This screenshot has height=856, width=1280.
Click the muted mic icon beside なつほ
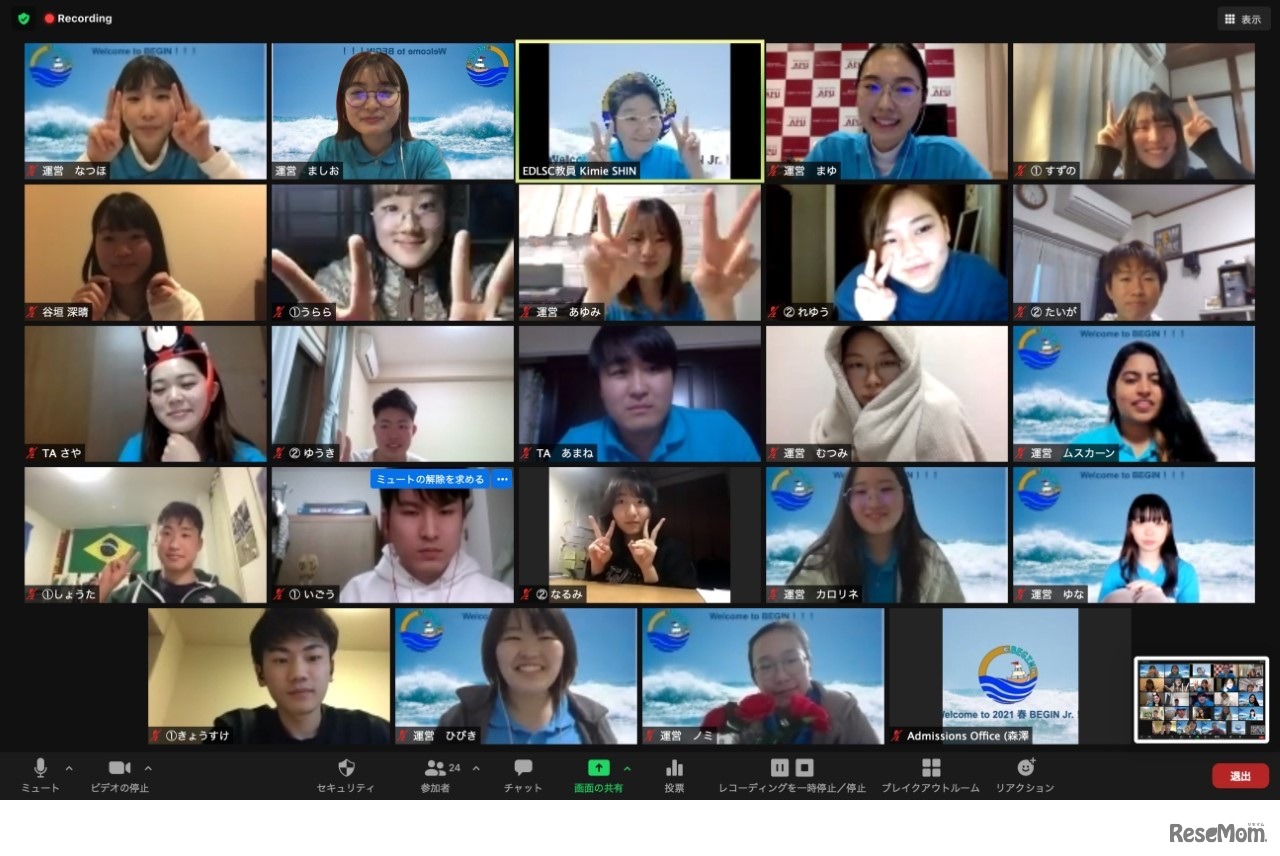coord(32,171)
